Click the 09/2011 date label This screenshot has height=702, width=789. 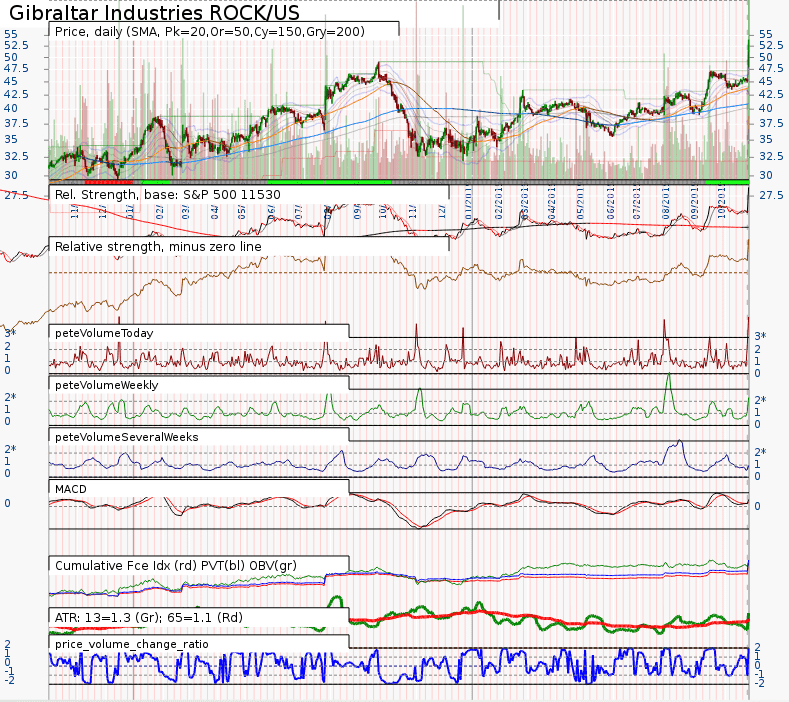pos(695,202)
